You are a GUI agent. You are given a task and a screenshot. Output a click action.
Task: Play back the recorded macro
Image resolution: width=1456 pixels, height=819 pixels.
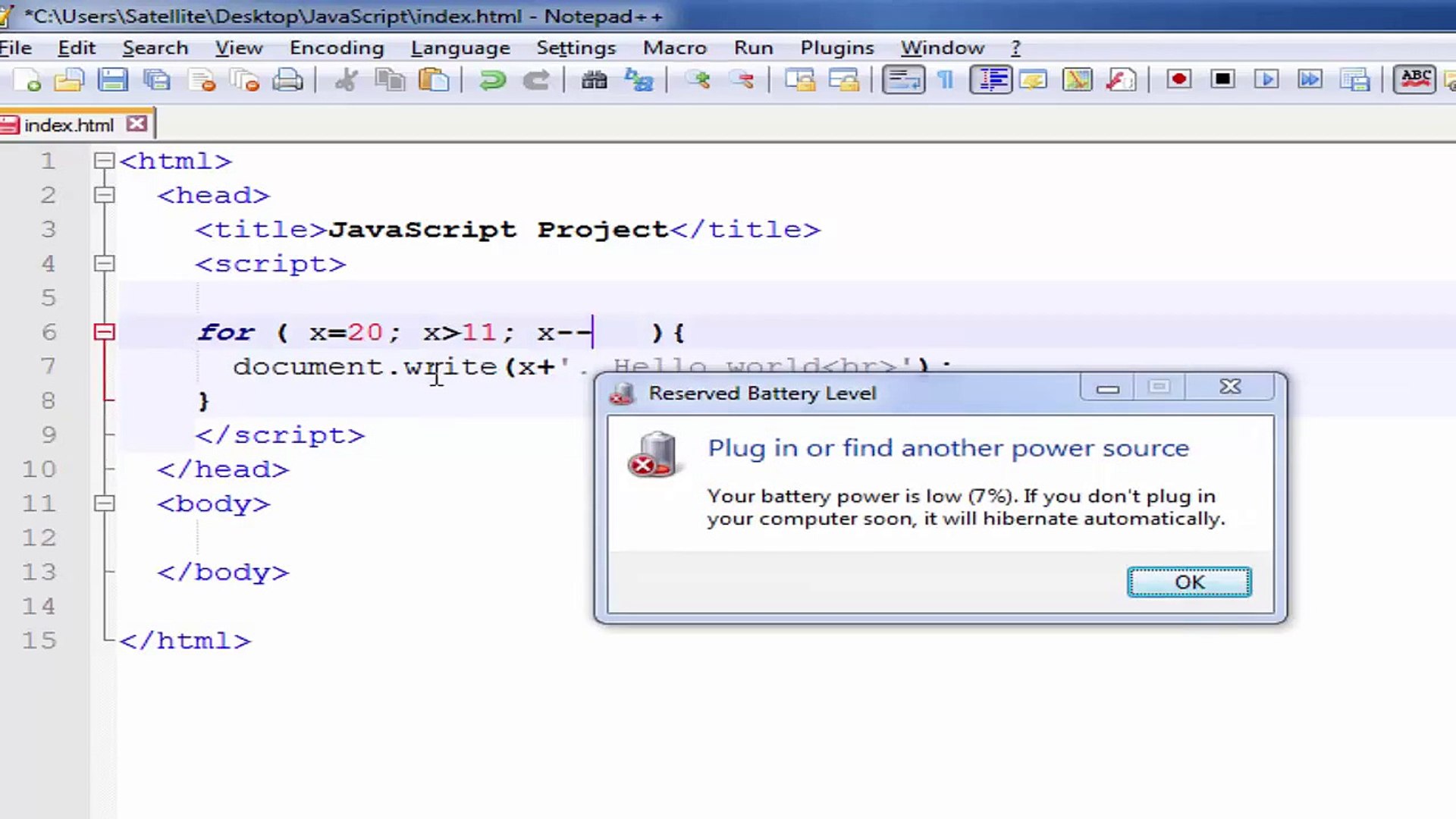pyautogui.click(x=1266, y=80)
